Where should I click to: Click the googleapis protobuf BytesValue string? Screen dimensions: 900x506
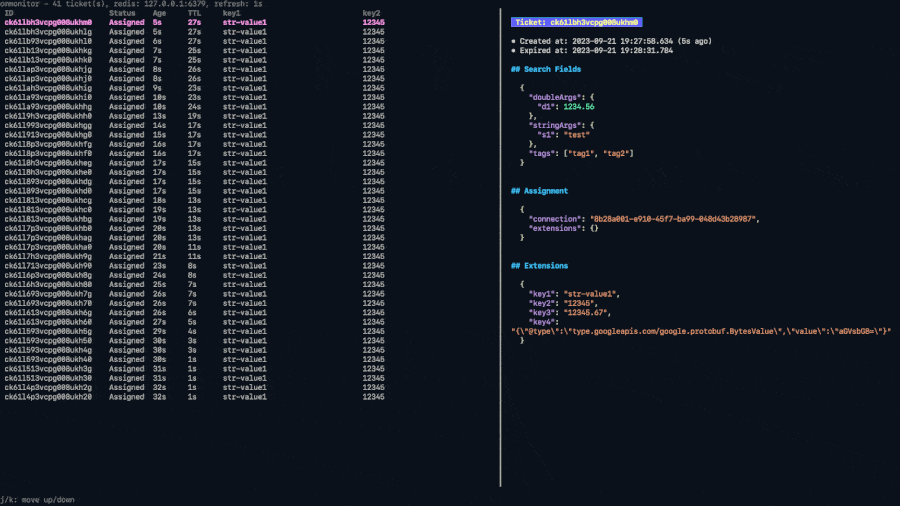[x=701, y=332]
